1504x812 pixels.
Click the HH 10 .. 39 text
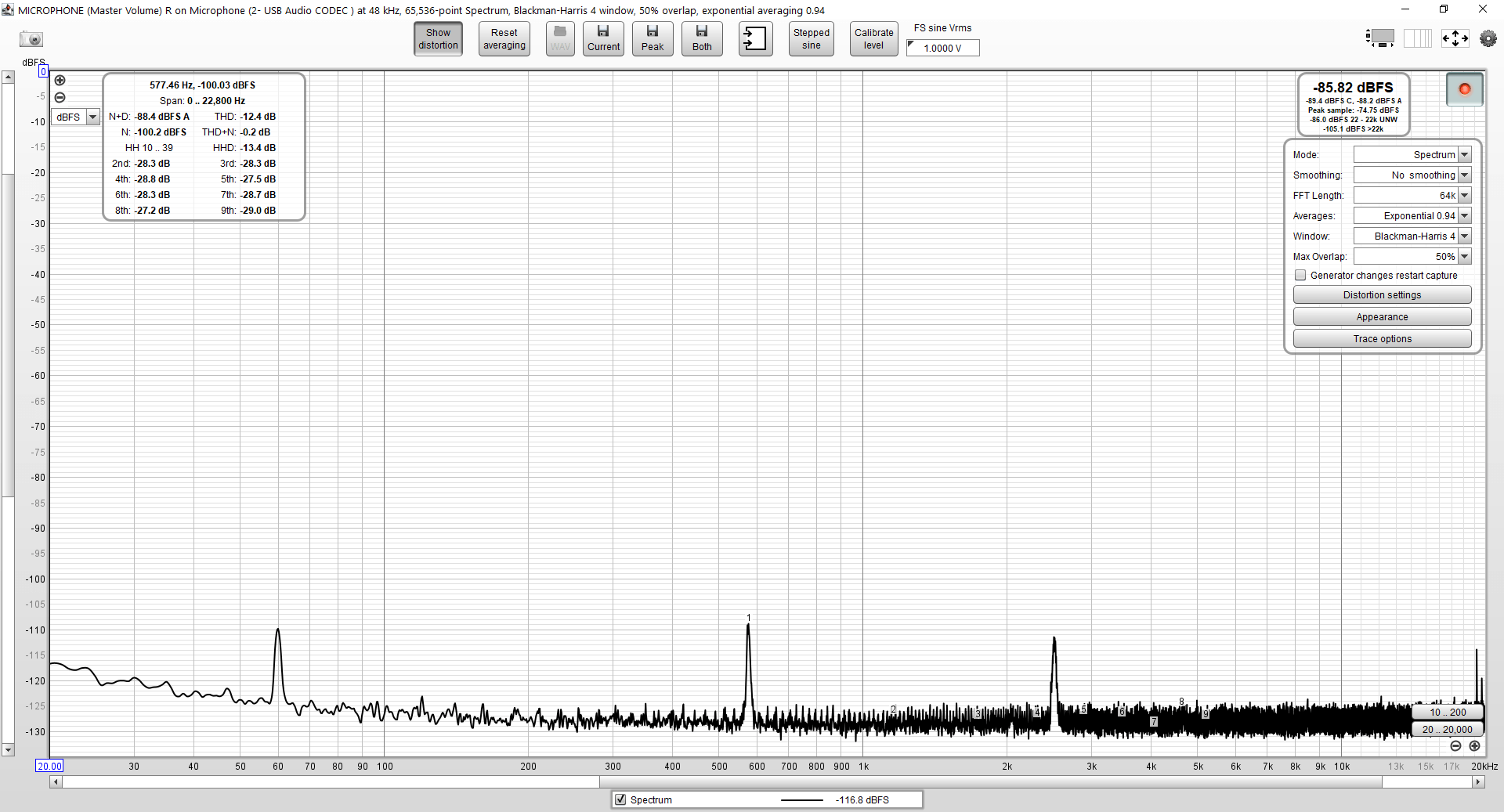(149, 148)
